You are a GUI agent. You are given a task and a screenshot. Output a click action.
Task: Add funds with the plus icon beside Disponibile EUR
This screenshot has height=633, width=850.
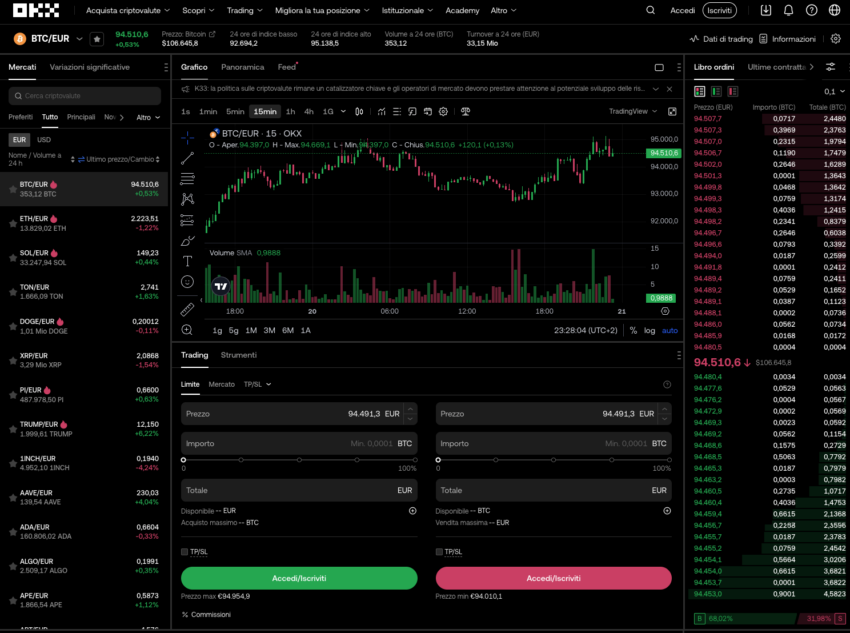click(413, 511)
